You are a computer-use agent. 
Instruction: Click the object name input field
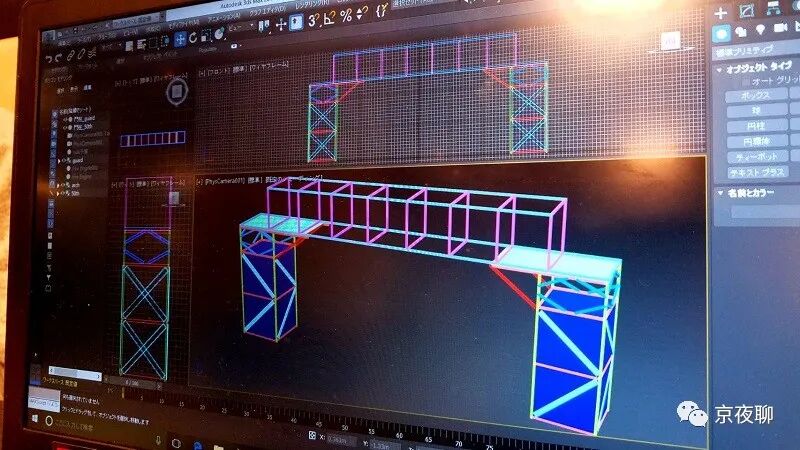pos(765,211)
